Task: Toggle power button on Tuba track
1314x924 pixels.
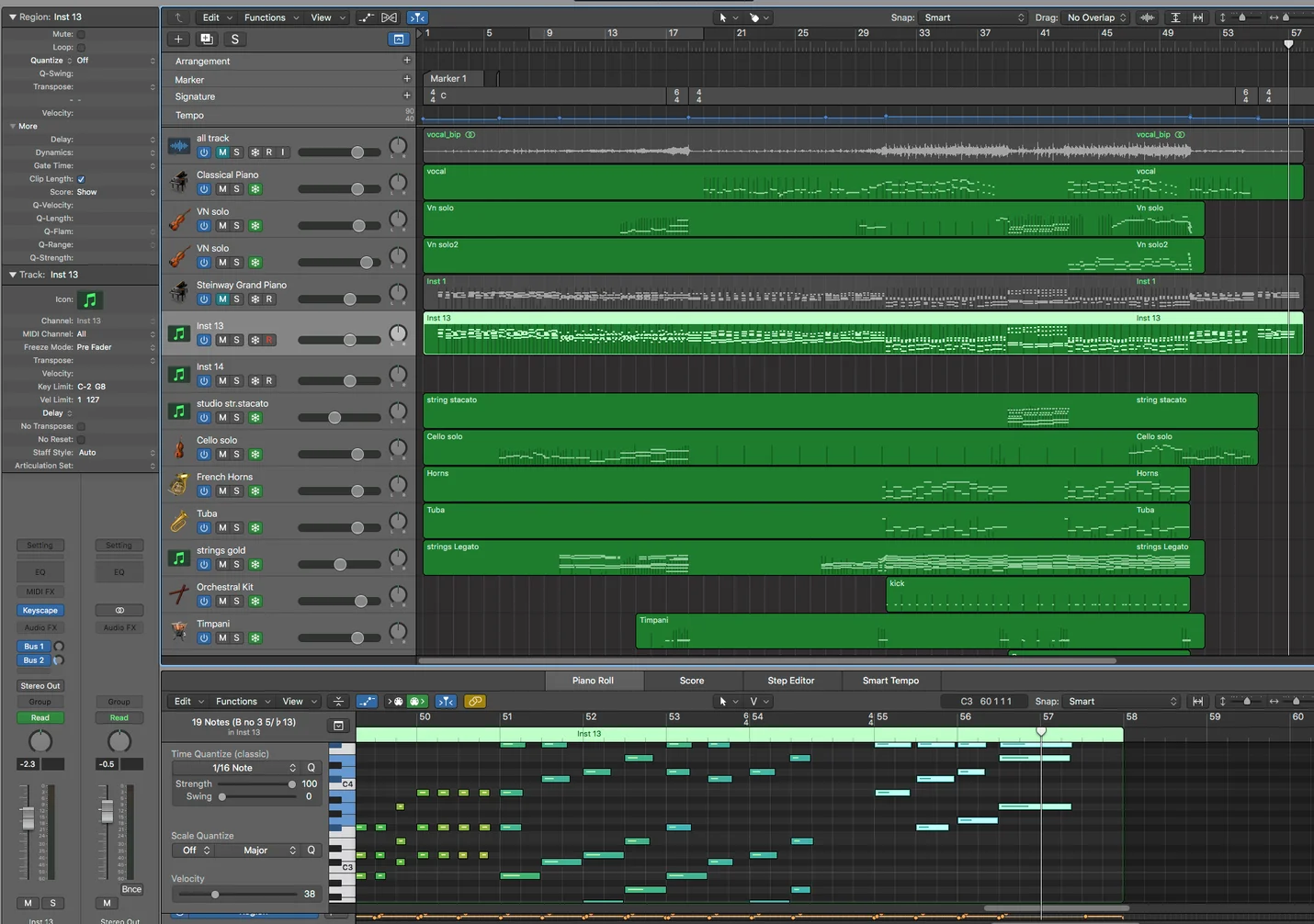Action: [204, 528]
